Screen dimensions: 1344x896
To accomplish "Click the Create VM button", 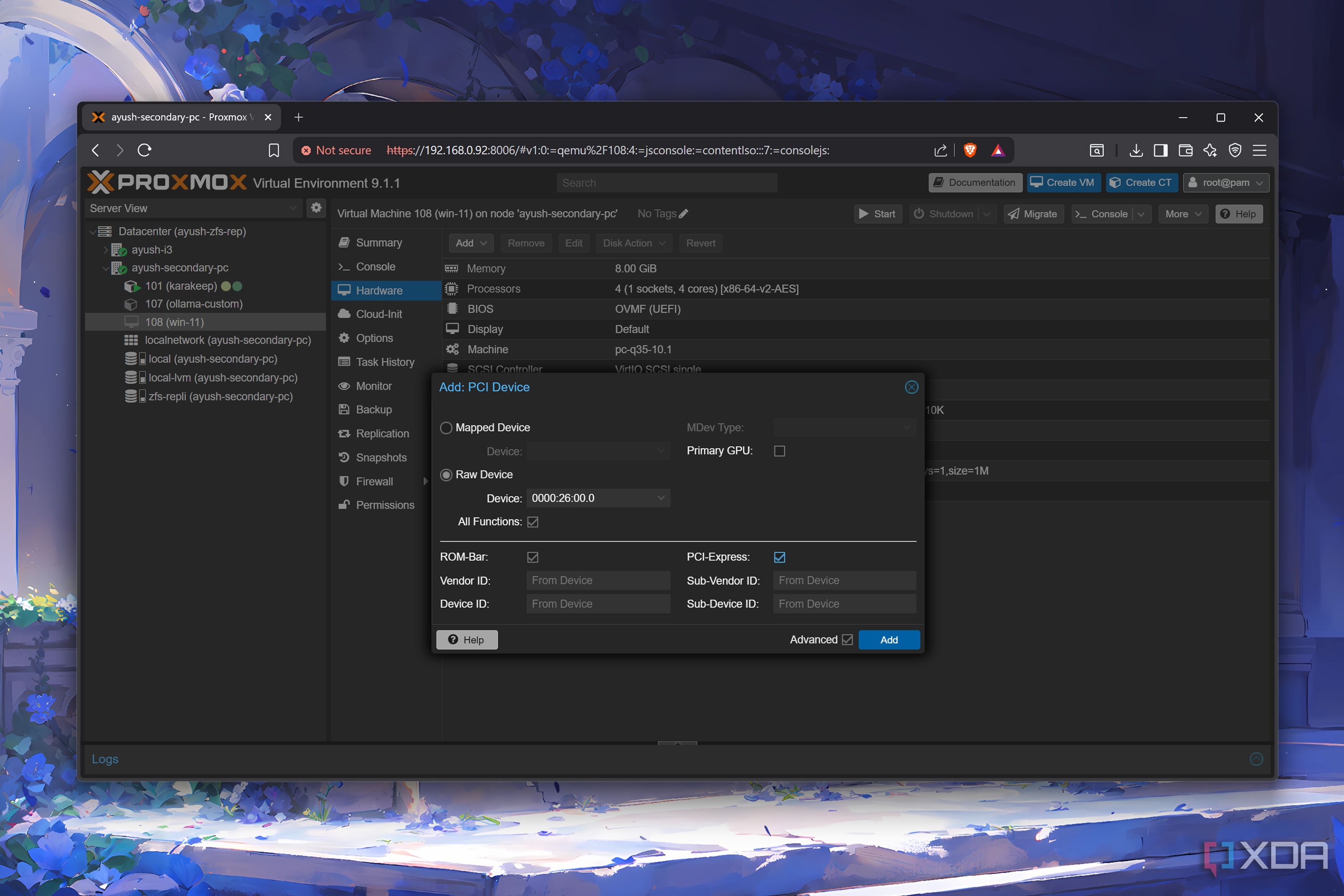I will [1064, 183].
